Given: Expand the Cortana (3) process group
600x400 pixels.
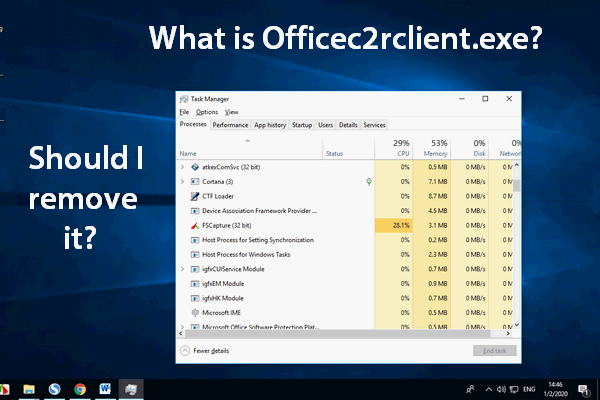Looking at the screenshot, I should pos(183,181).
